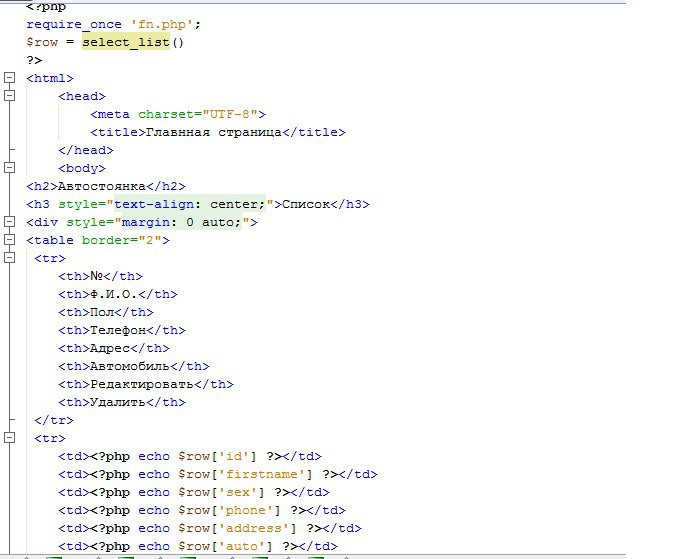Collapse the <html> block fold marker

9,78
